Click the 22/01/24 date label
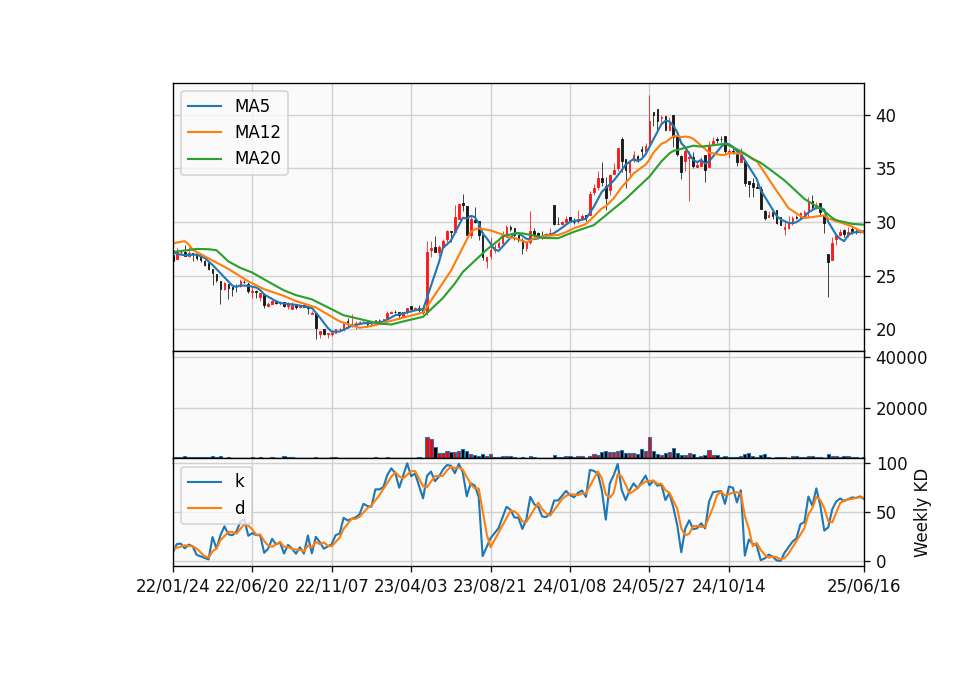 click(x=173, y=586)
